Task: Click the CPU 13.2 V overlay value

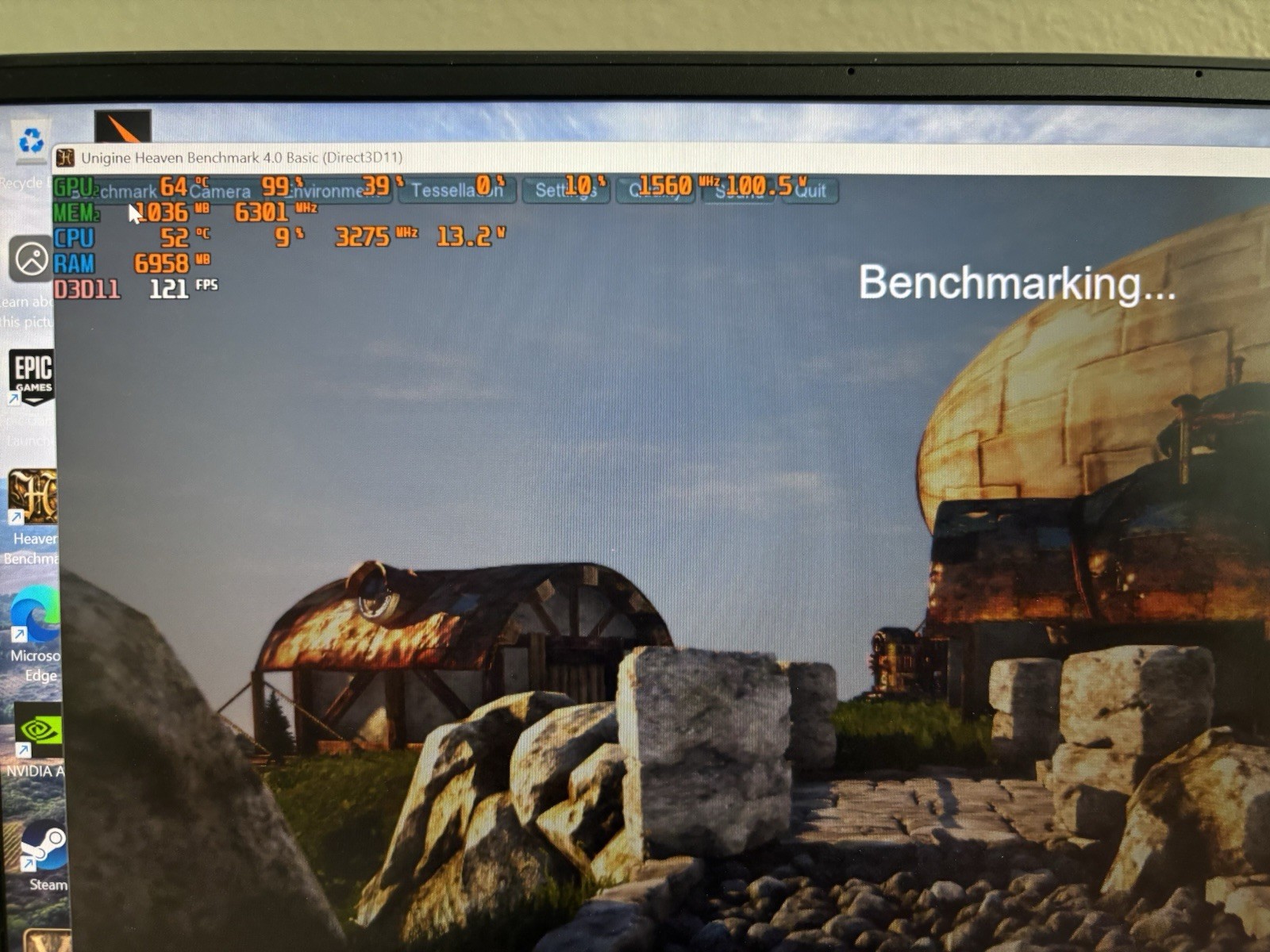Action: 471,236
